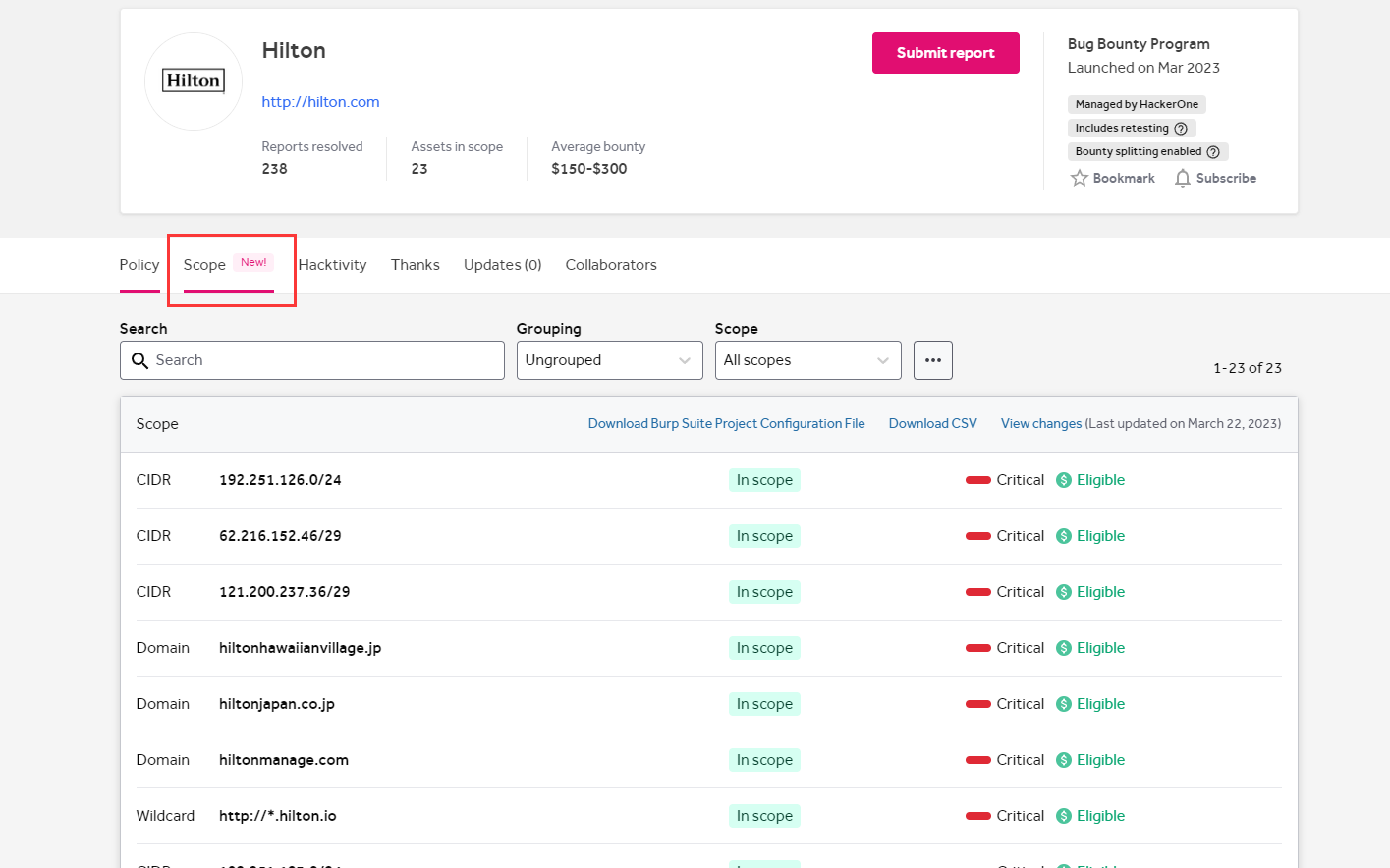The height and width of the screenshot is (868, 1390).
Task: Open the Collaborators tab
Action: coord(611,265)
